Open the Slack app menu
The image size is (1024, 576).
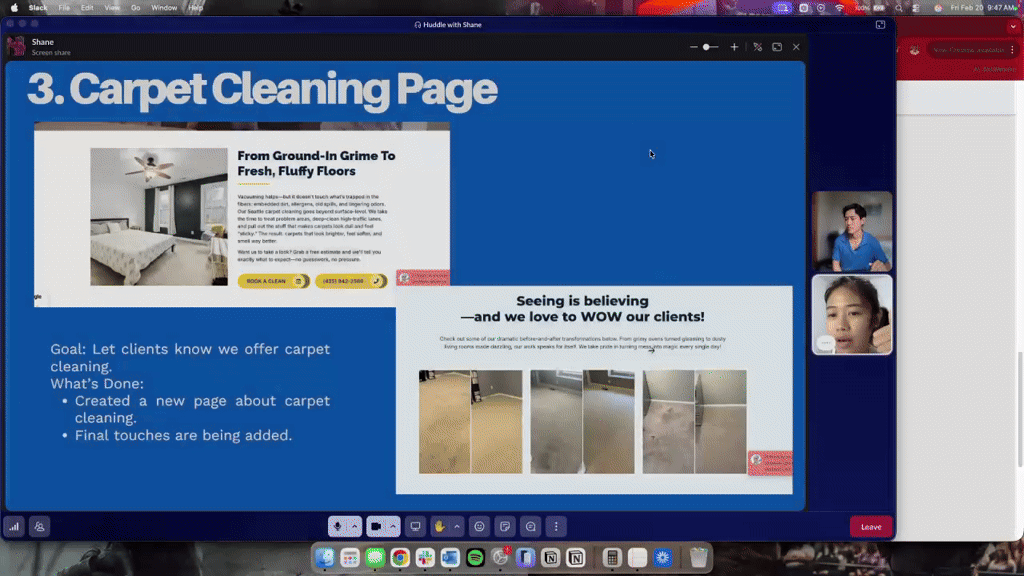(x=38, y=8)
